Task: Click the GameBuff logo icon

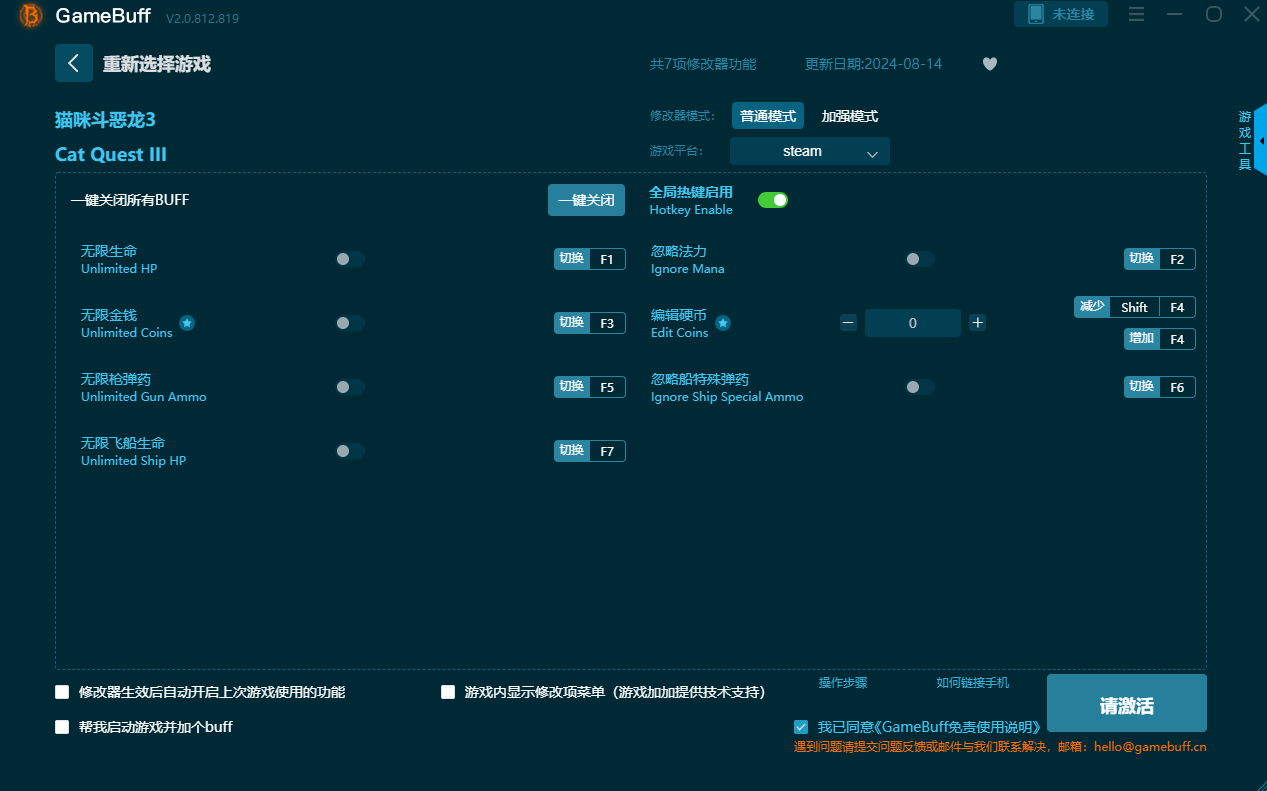Action: point(31,15)
